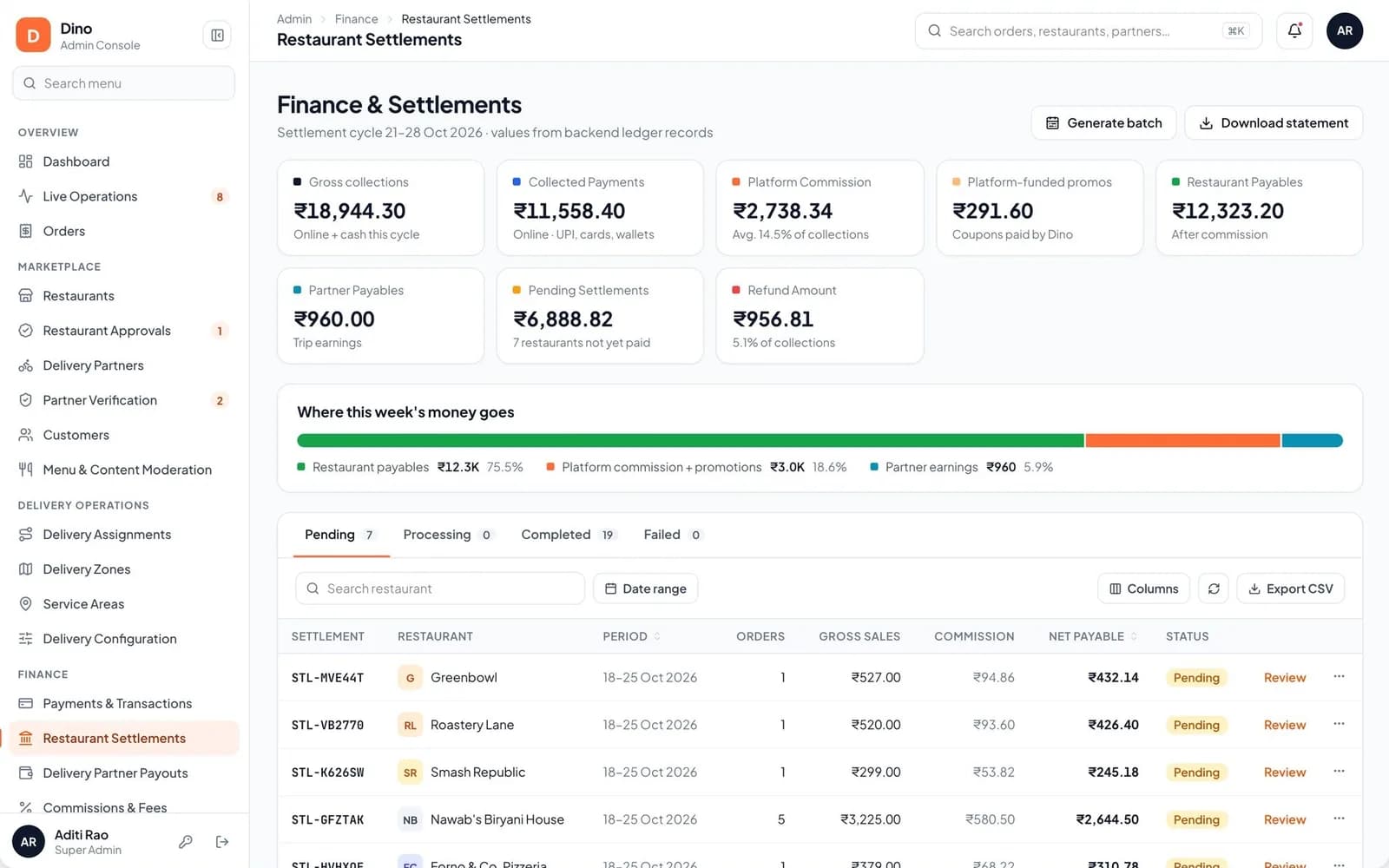1389x868 pixels.
Task: Click the green Restaurant payables bar segment
Action: coord(690,441)
